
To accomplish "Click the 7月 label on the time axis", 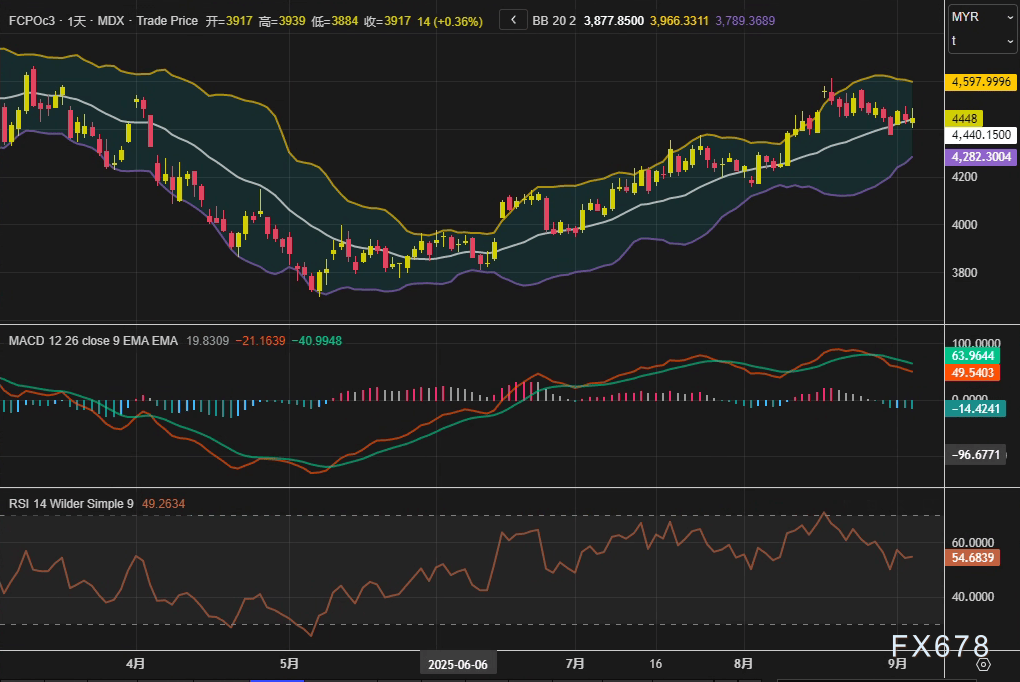I will (x=575, y=663).
